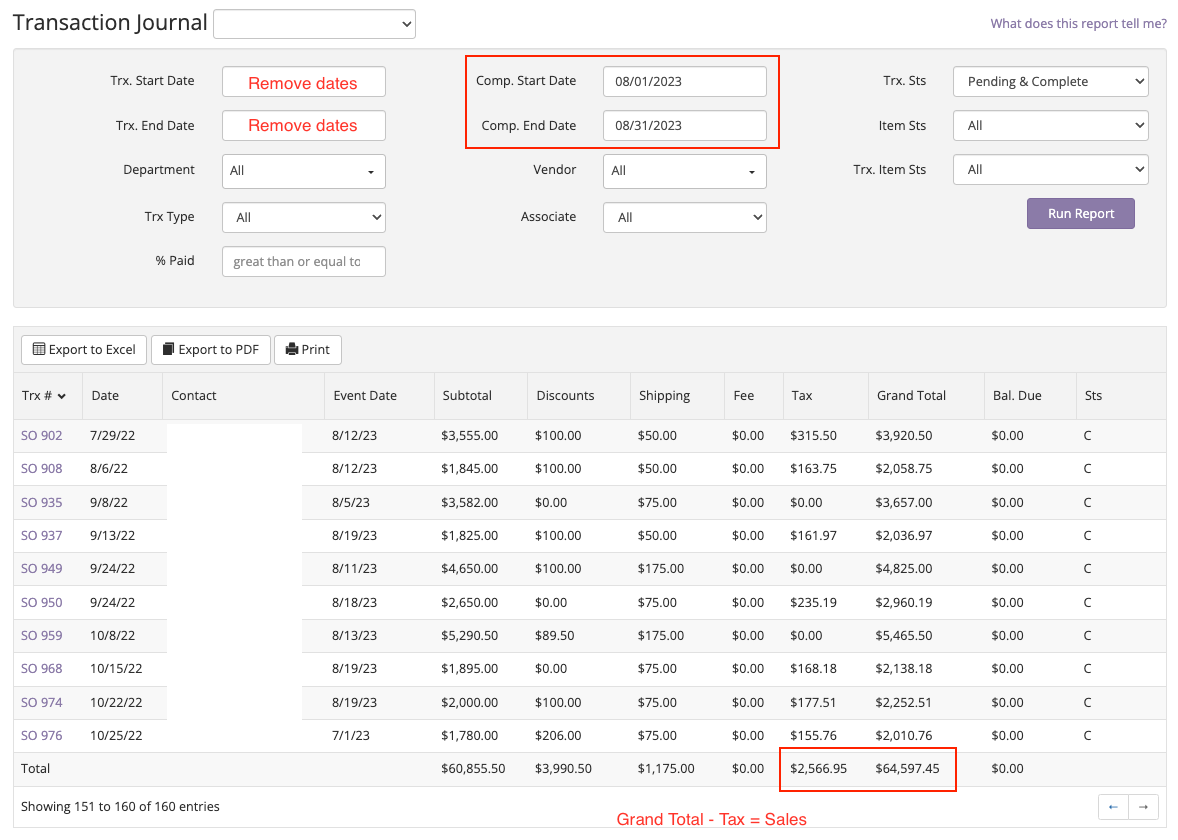Go to next page with right arrow
Screen dimensions: 1178x840
tap(1144, 807)
